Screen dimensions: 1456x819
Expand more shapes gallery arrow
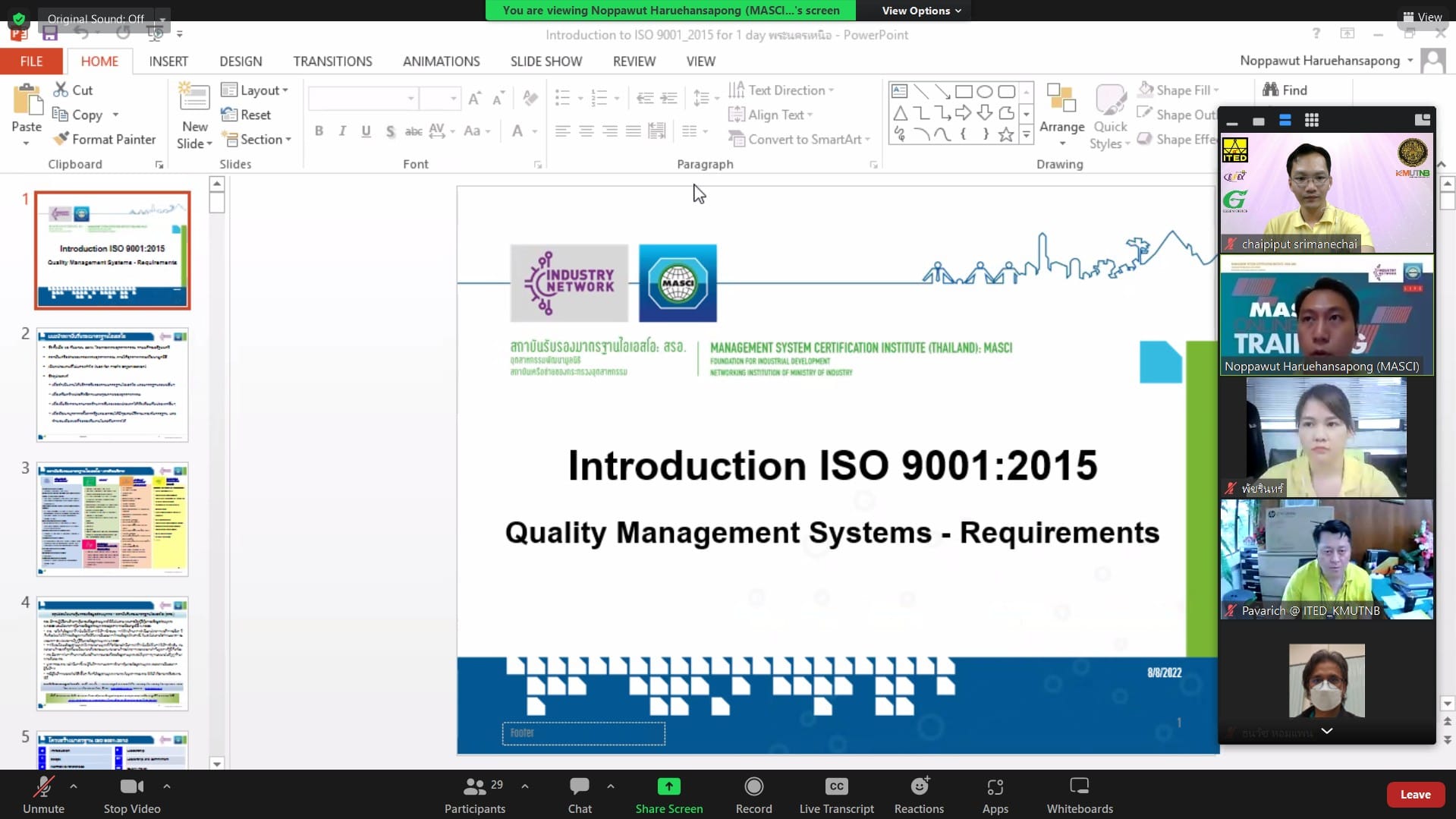pyautogui.click(x=1026, y=135)
